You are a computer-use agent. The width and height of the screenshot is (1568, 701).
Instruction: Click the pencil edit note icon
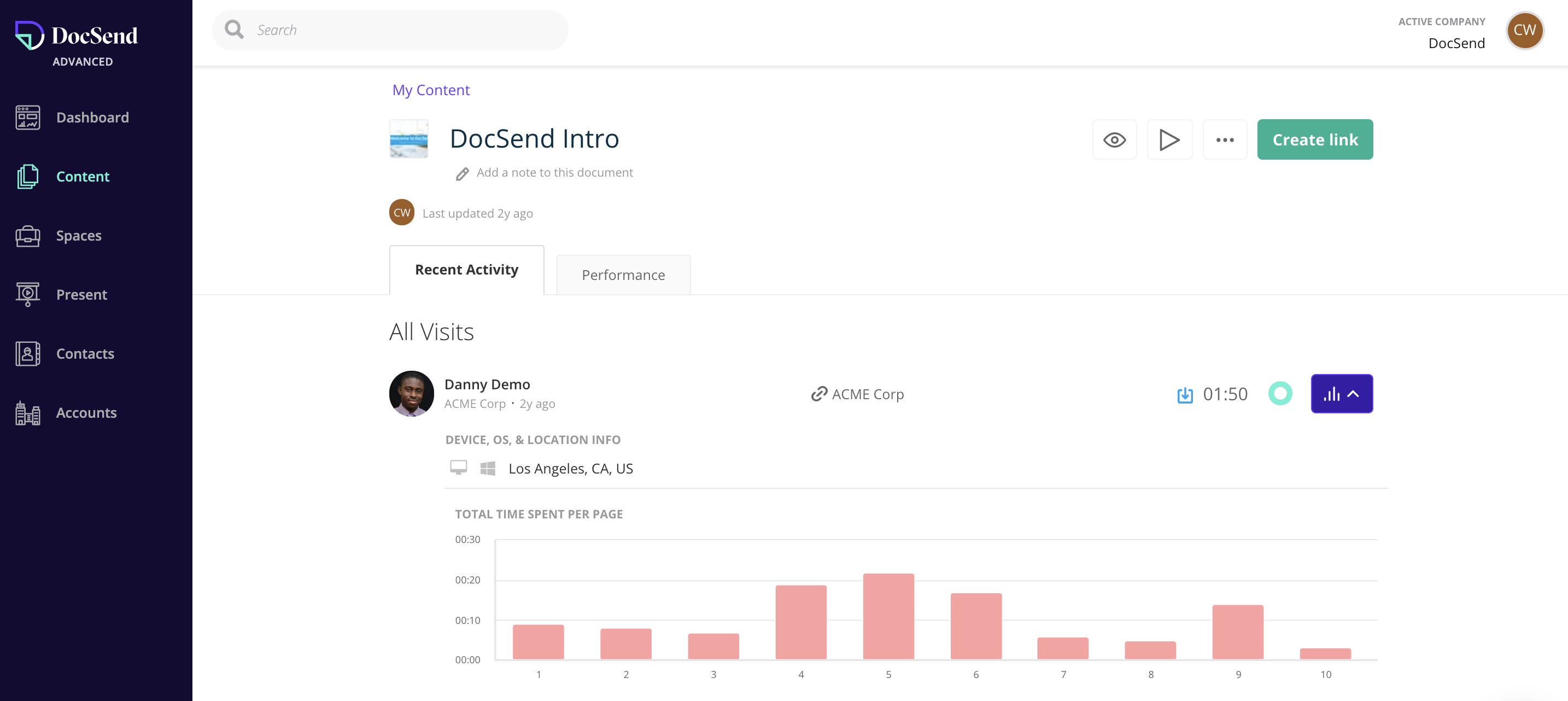(463, 173)
